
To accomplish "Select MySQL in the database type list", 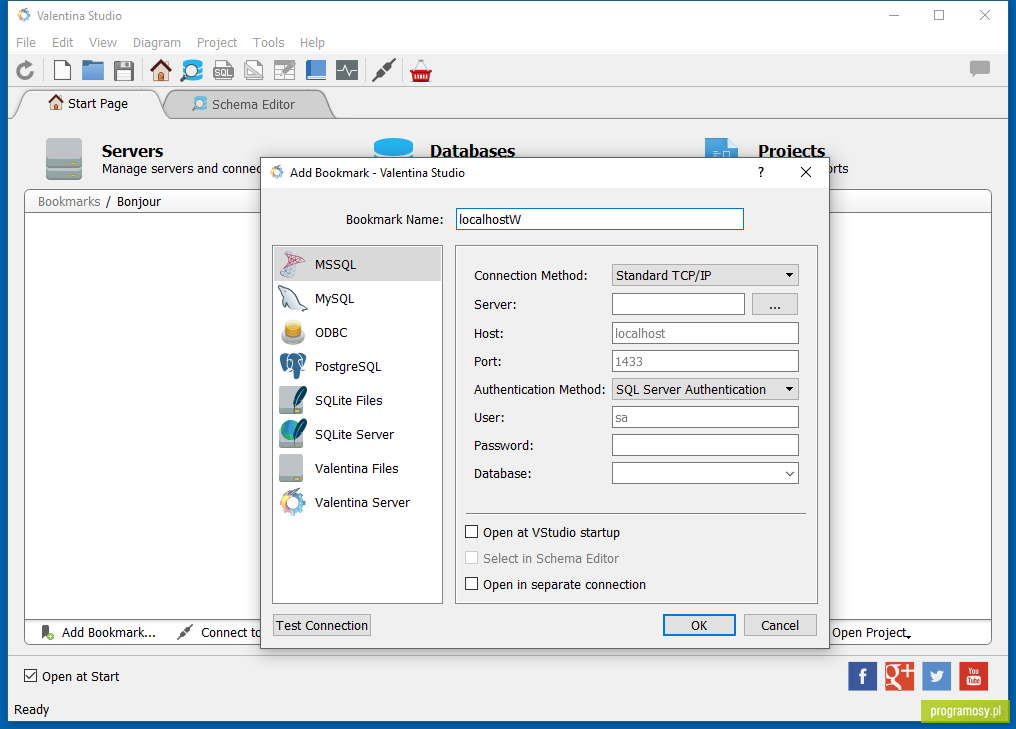I will click(x=358, y=299).
